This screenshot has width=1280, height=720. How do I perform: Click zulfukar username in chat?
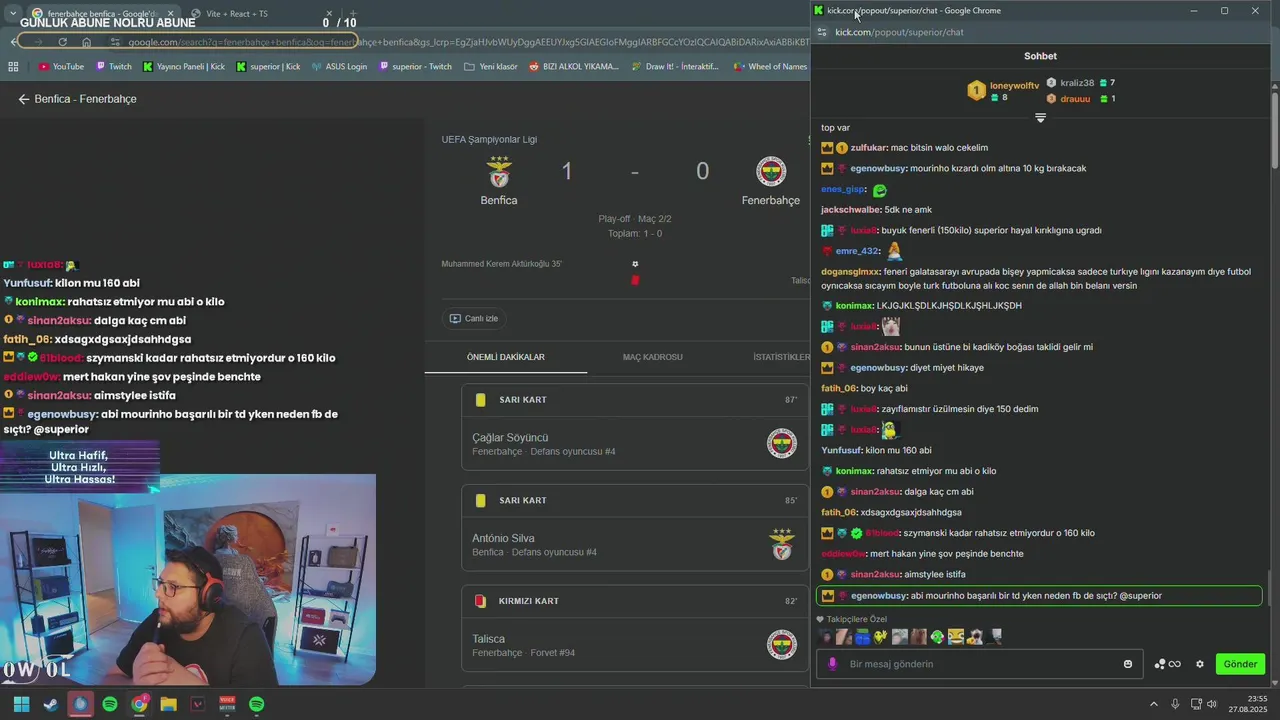(x=868, y=148)
